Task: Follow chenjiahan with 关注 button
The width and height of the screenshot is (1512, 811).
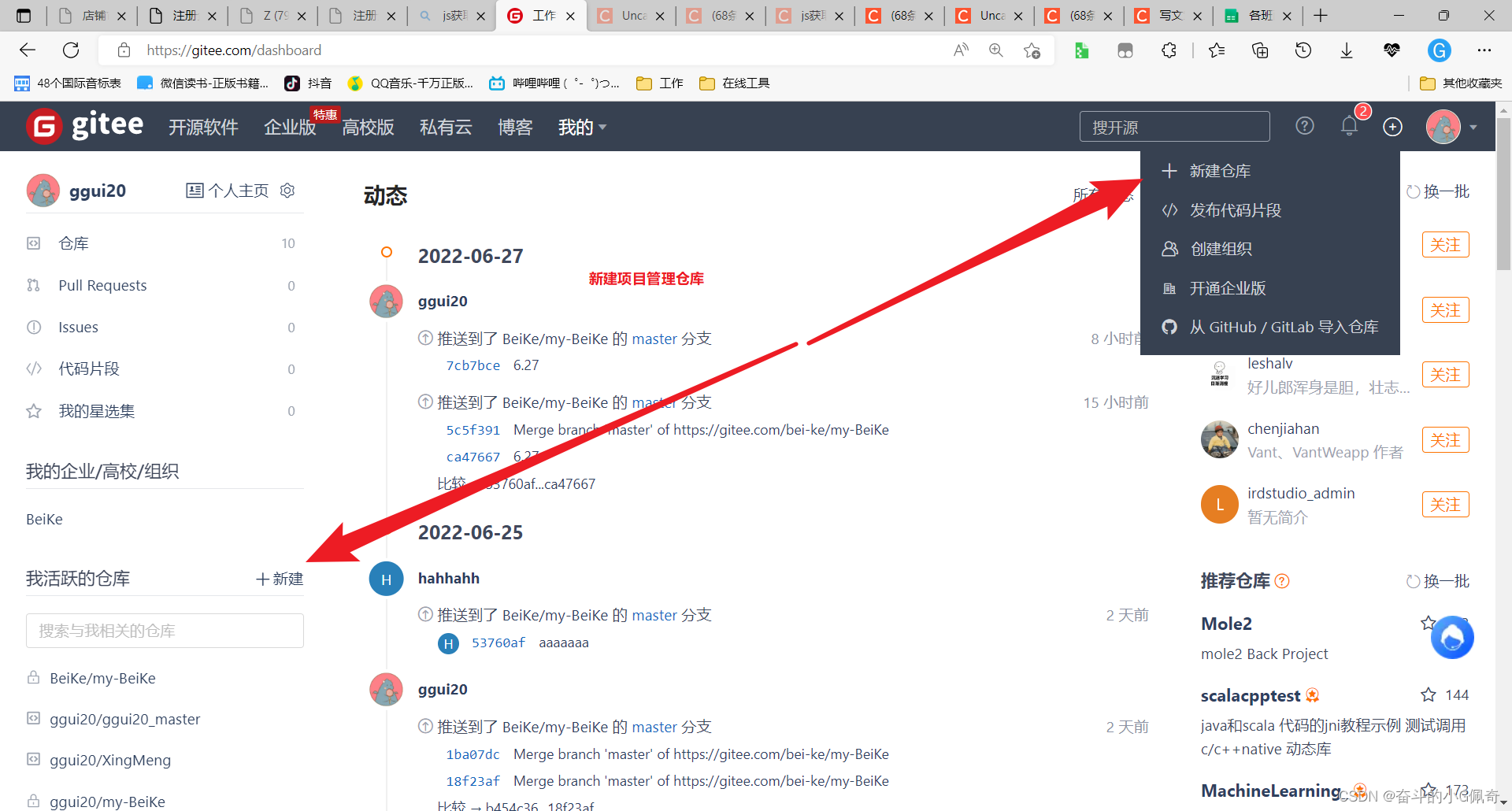Action: pyautogui.click(x=1446, y=440)
